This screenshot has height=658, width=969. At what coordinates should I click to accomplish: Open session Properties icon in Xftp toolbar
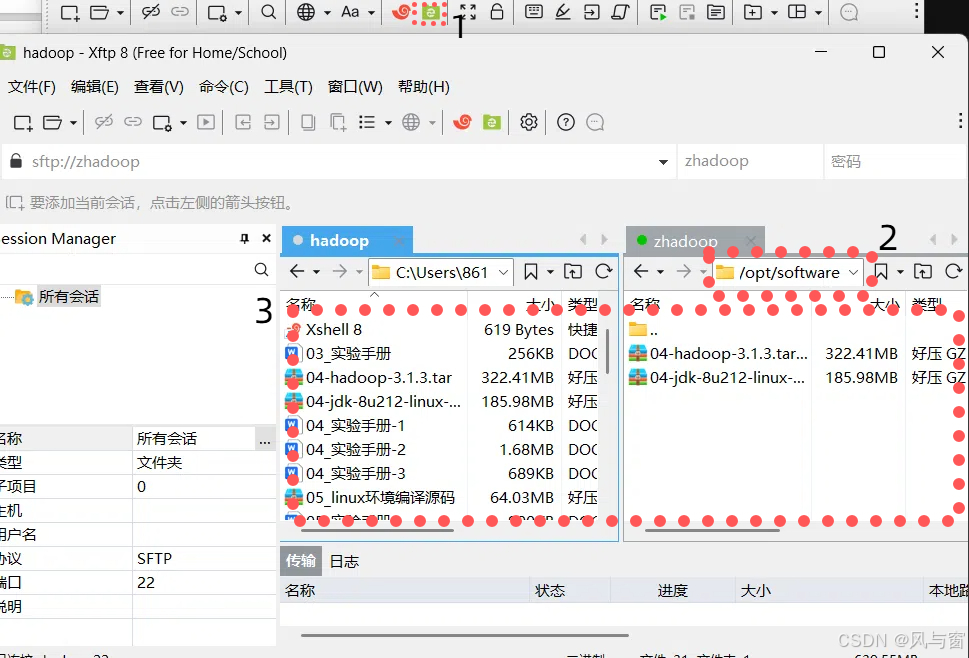tap(162, 122)
